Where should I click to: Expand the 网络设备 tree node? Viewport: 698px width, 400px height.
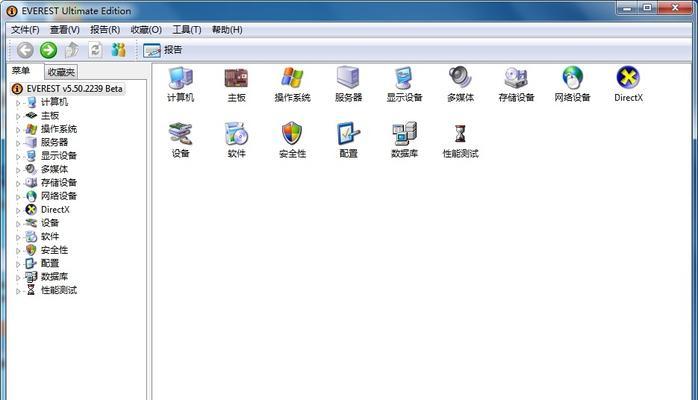click(x=18, y=196)
